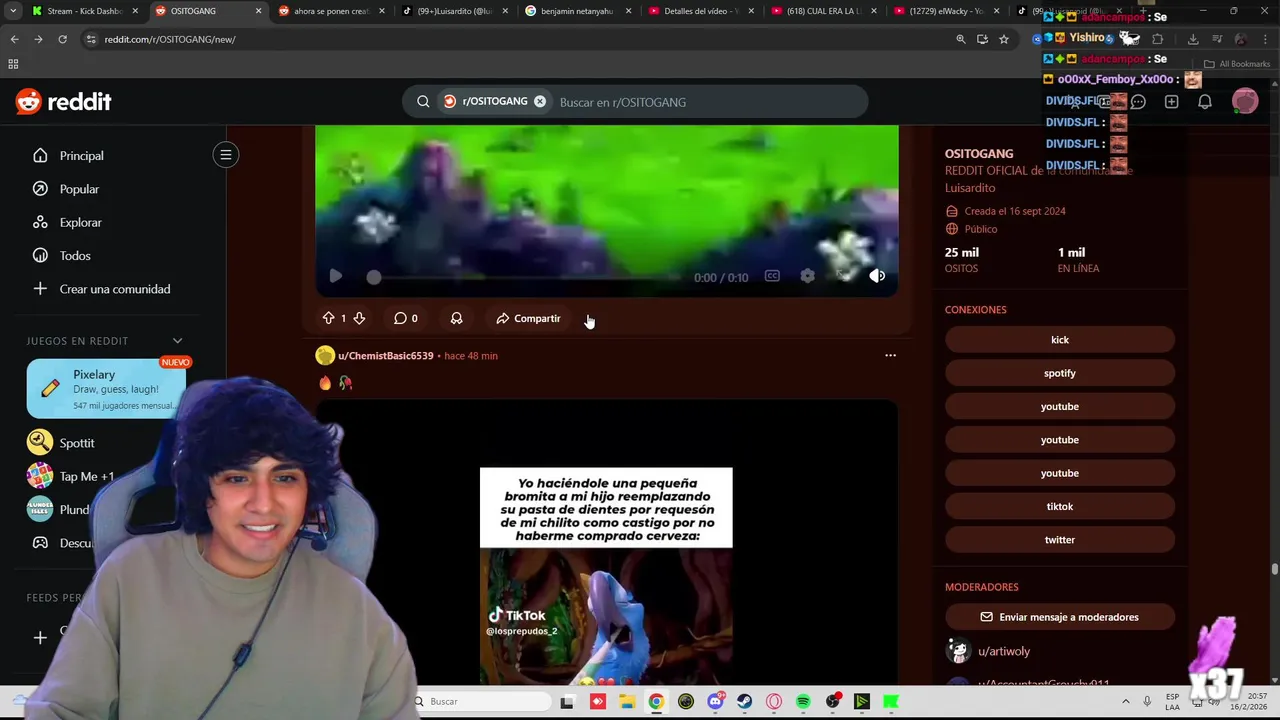Play the video post
Screen dimensions: 1280x720
click(x=336, y=277)
